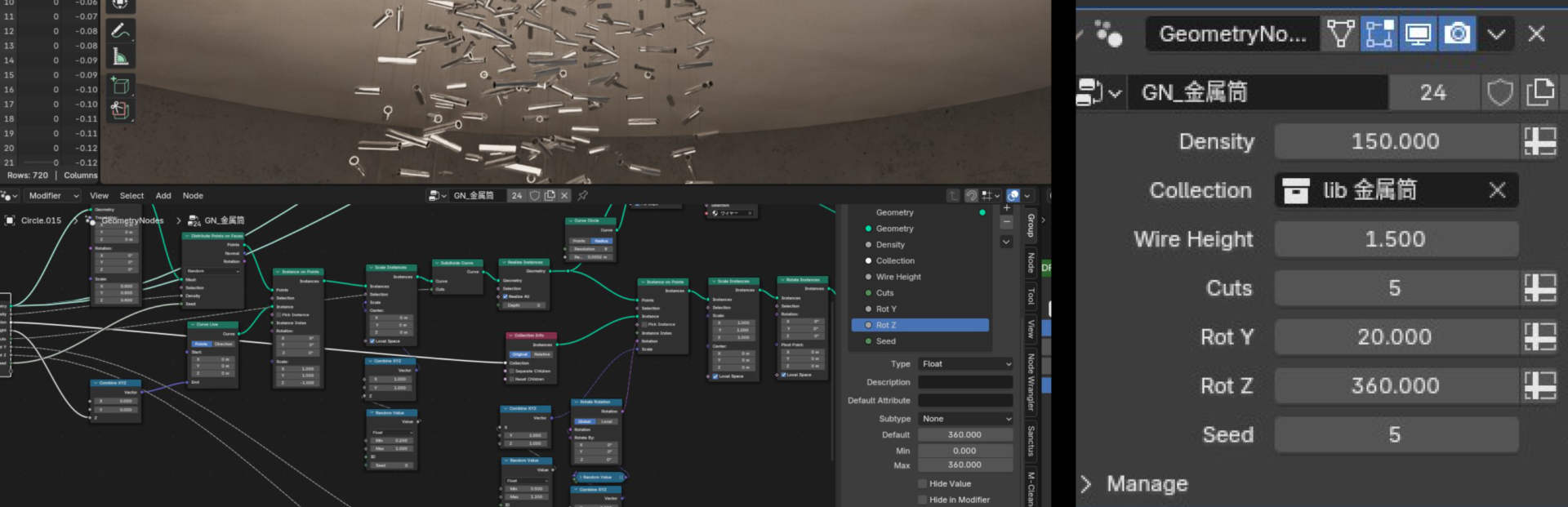The height and width of the screenshot is (507, 1568).
Task: Select the Measure tool
Action: pos(120,57)
